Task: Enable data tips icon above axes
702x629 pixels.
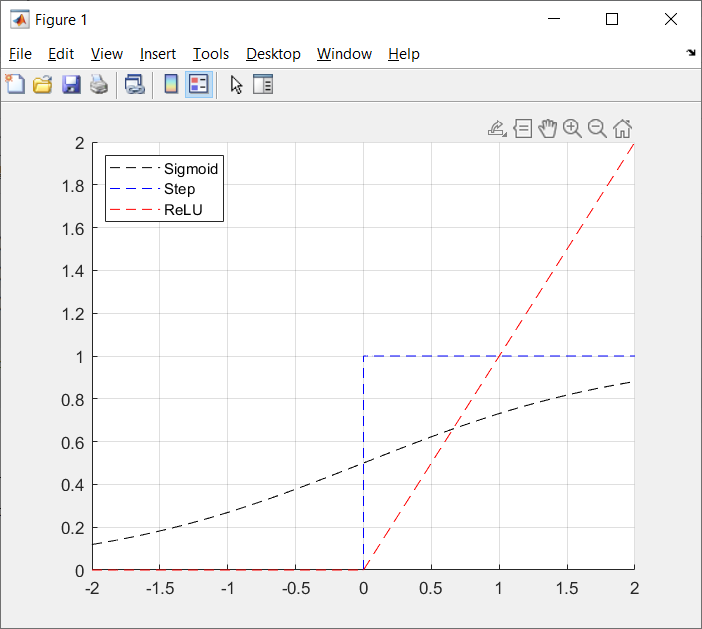Action: [x=522, y=129]
